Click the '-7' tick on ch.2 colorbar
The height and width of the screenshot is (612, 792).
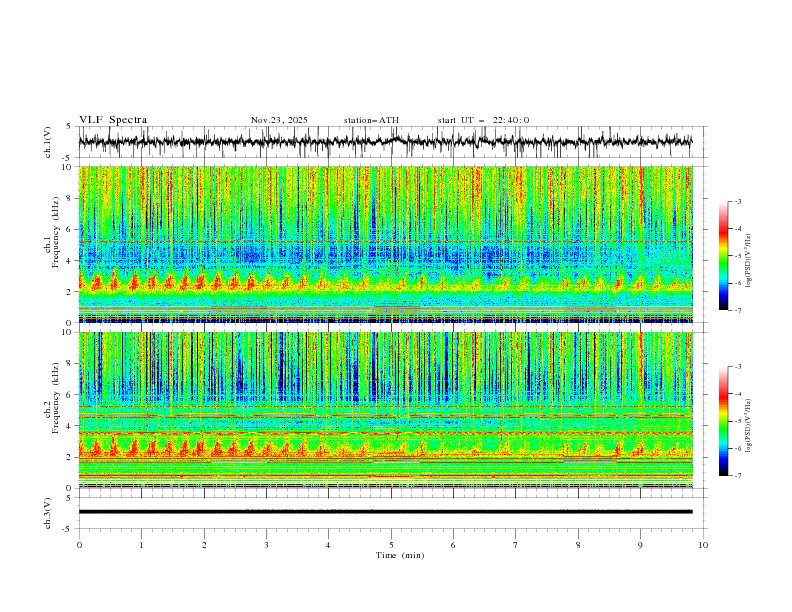tap(737, 476)
